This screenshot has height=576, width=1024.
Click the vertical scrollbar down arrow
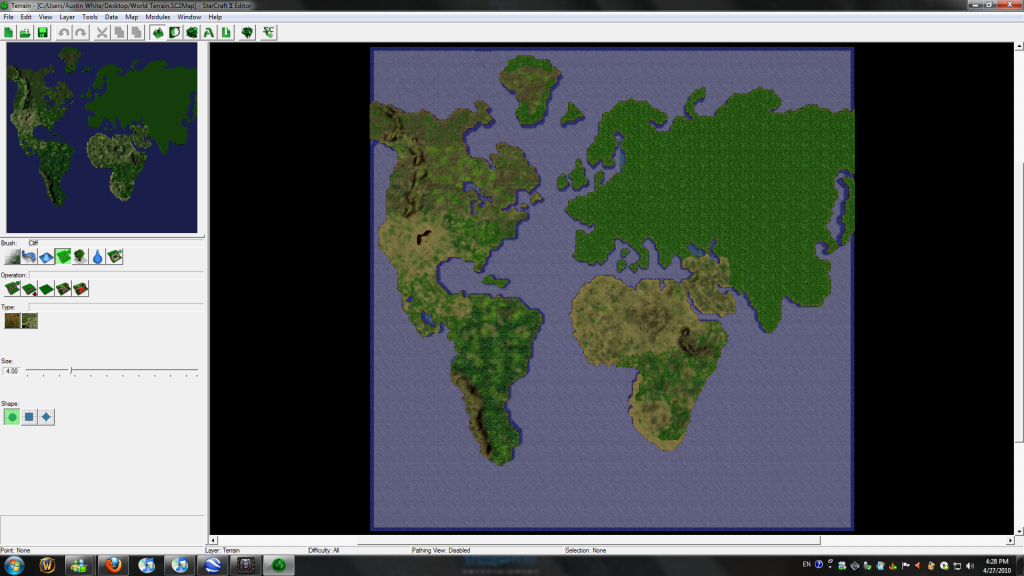pyautogui.click(x=1019, y=531)
